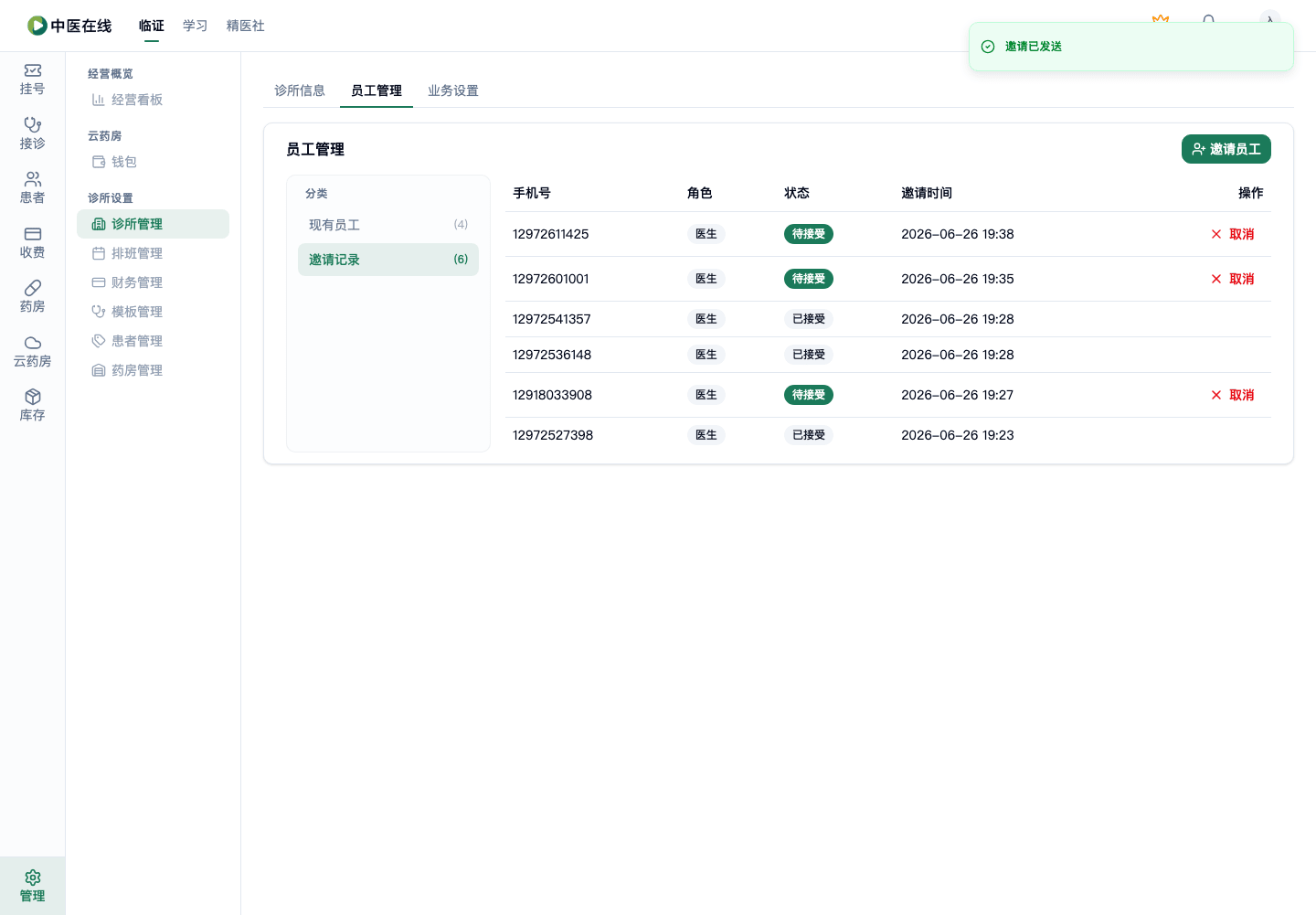Open the 患者 patients sidebar icon
This screenshot has height=915, width=1316.
coord(33,179)
